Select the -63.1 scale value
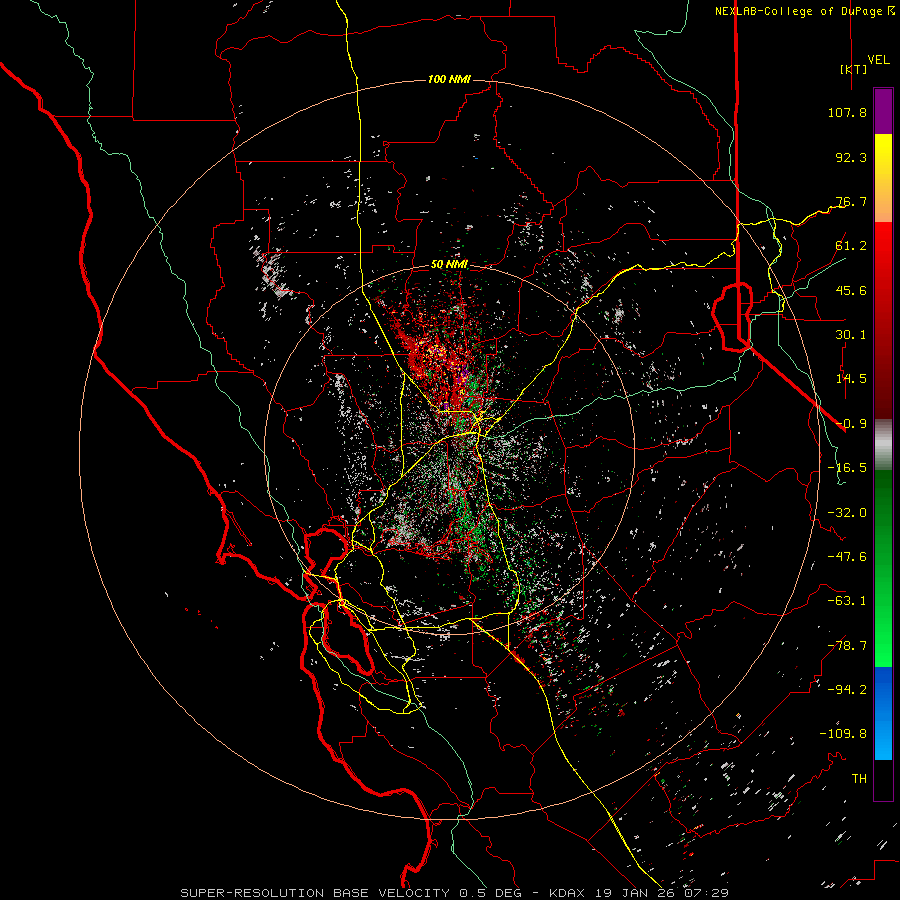900x900 pixels. 847,601
